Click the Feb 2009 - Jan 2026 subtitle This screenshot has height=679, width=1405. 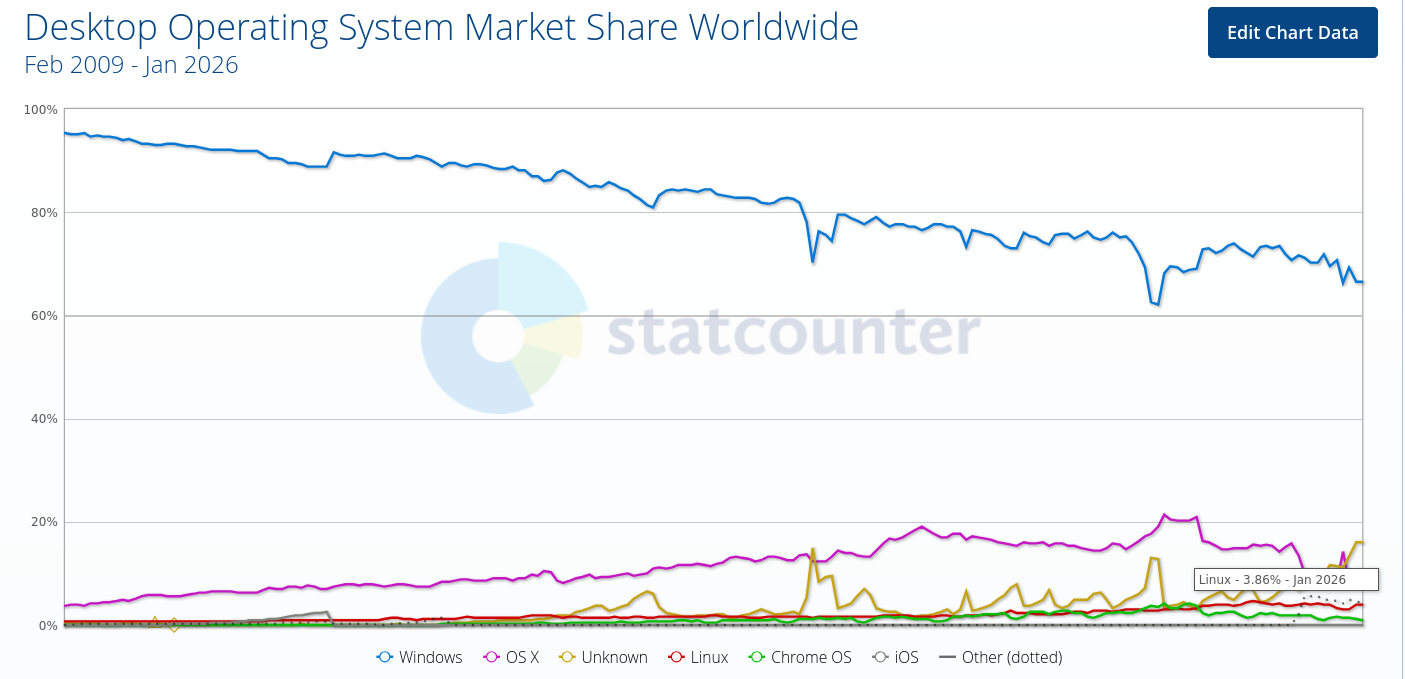(130, 64)
